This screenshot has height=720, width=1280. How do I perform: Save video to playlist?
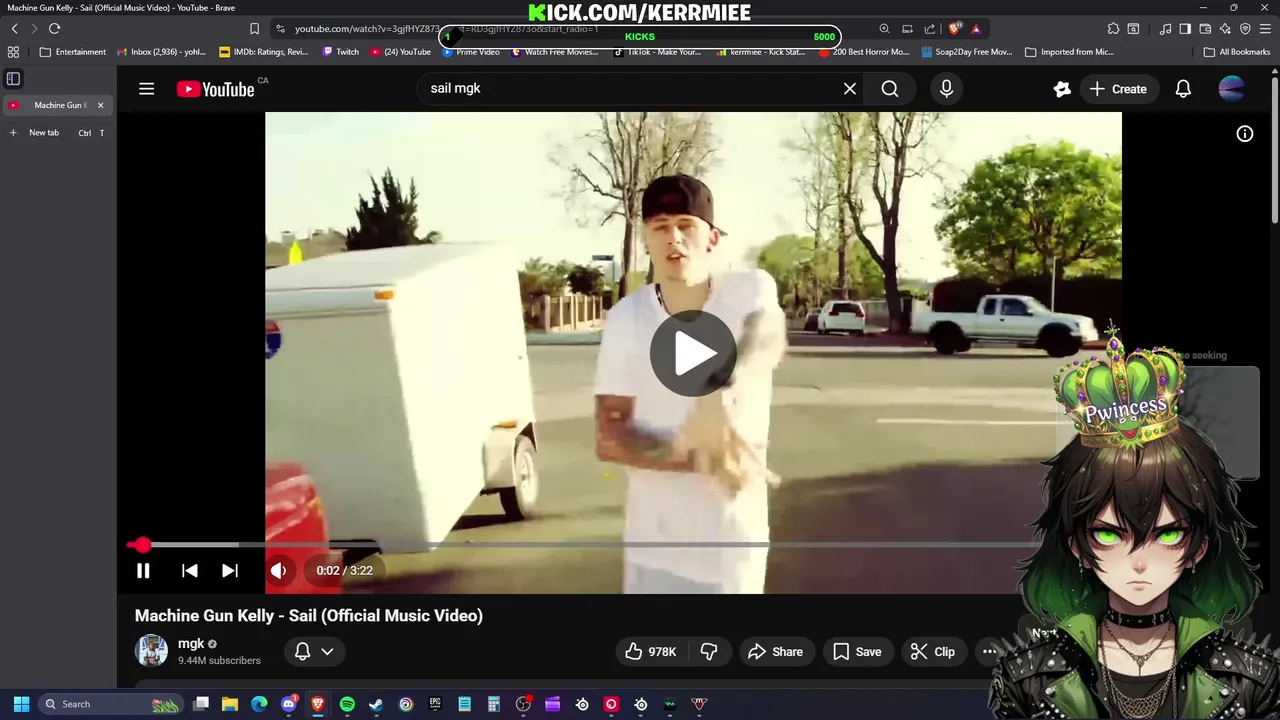point(858,652)
